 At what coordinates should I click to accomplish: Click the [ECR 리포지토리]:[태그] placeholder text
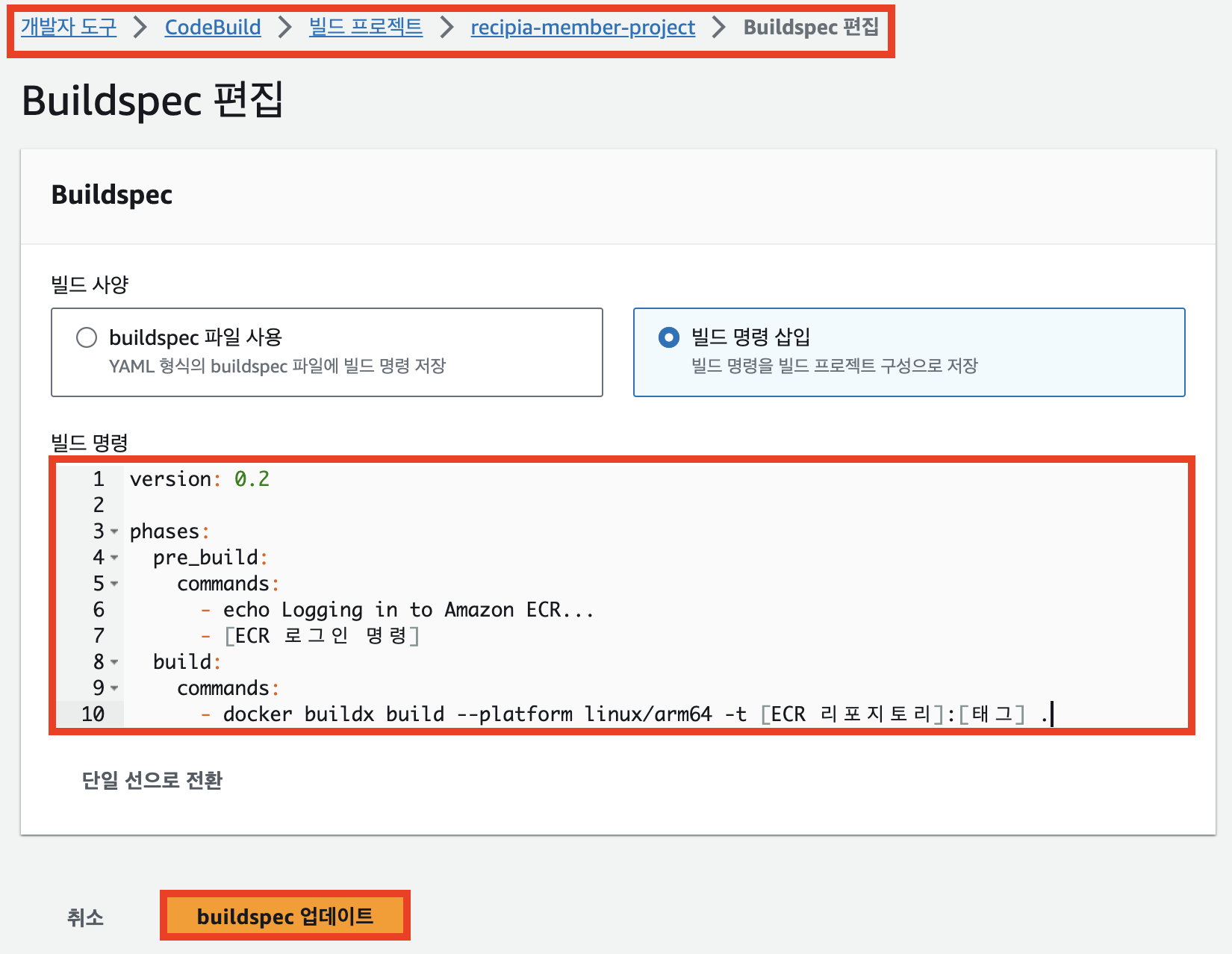(x=893, y=714)
